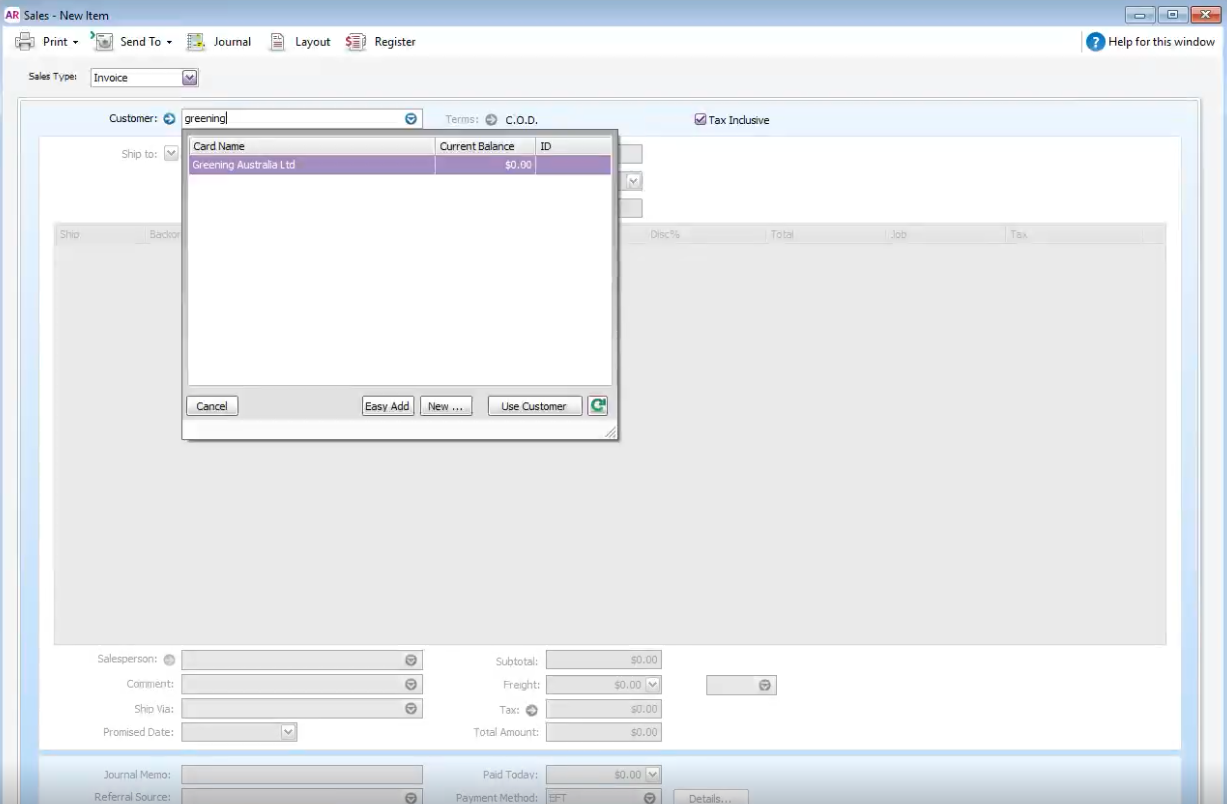Click into the Customer search field

click(x=292, y=119)
